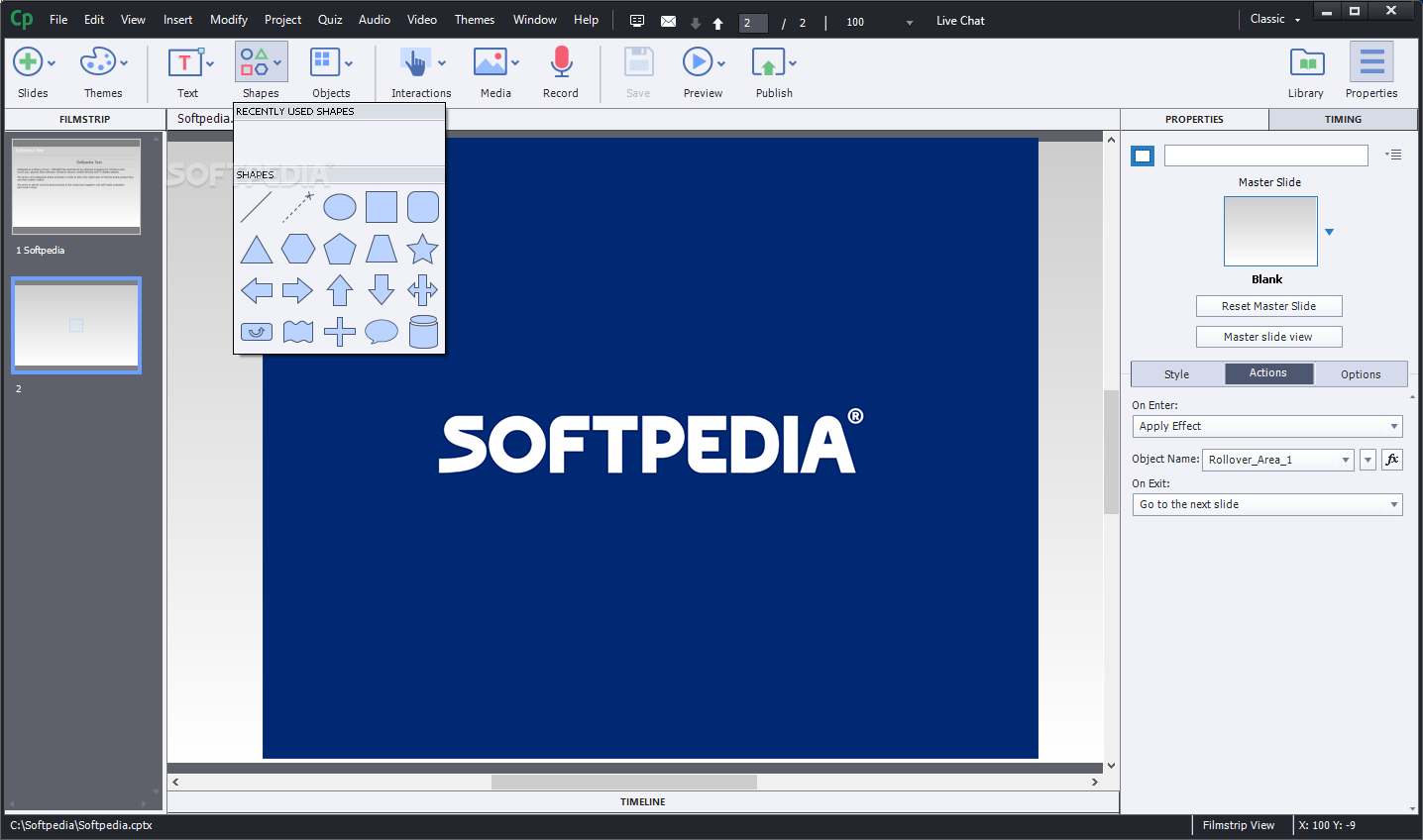Select slide 2 thumbnail in filmstrip
Screen dimensions: 1423x840
[76, 325]
